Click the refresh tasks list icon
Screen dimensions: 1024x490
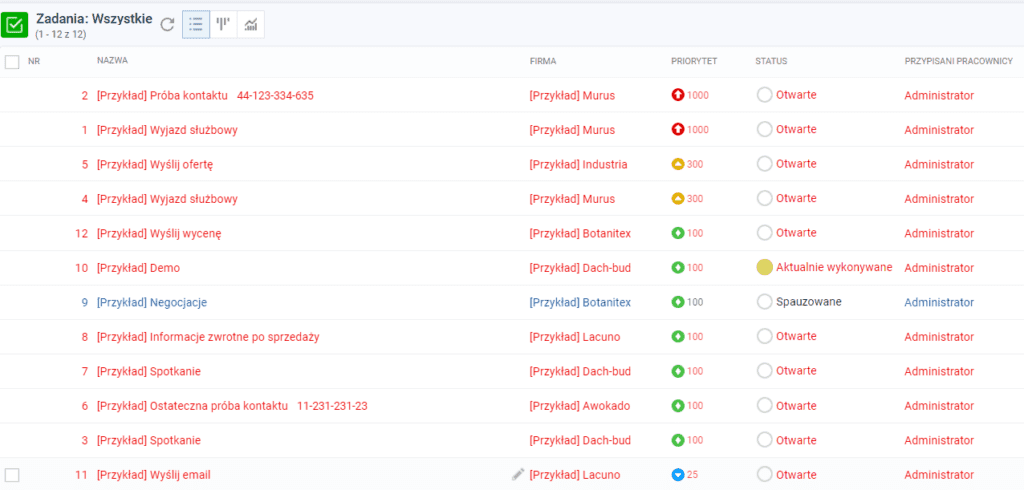click(167, 24)
